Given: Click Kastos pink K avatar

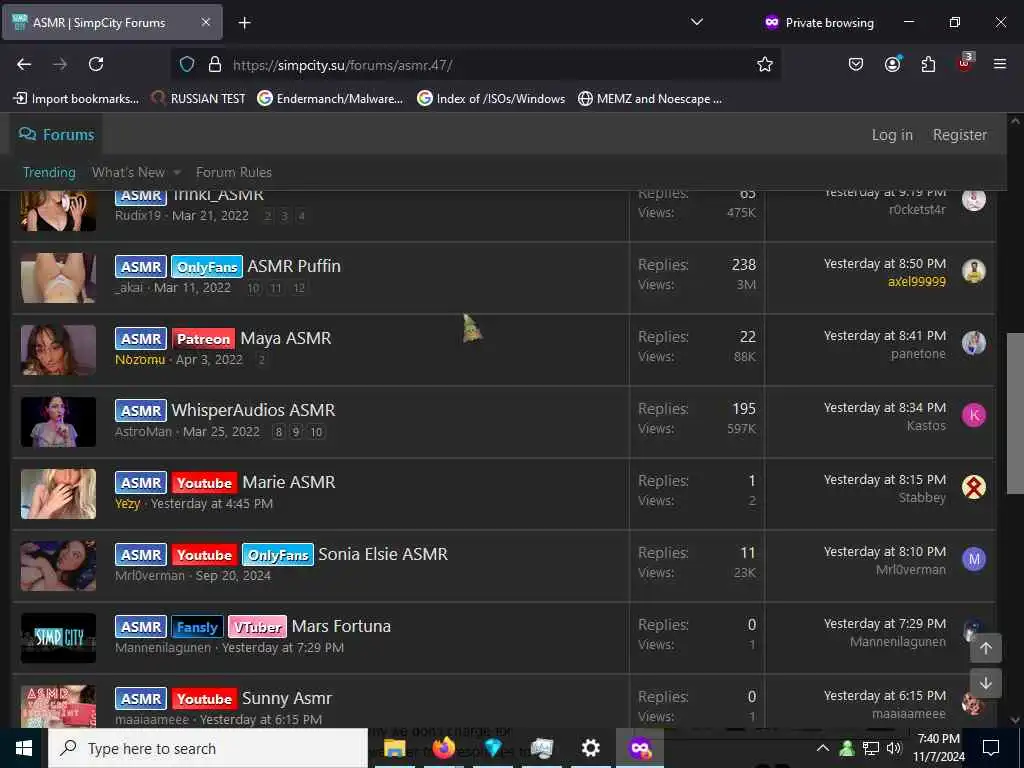Looking at the screenshot, I should click(x=974, y=415).
